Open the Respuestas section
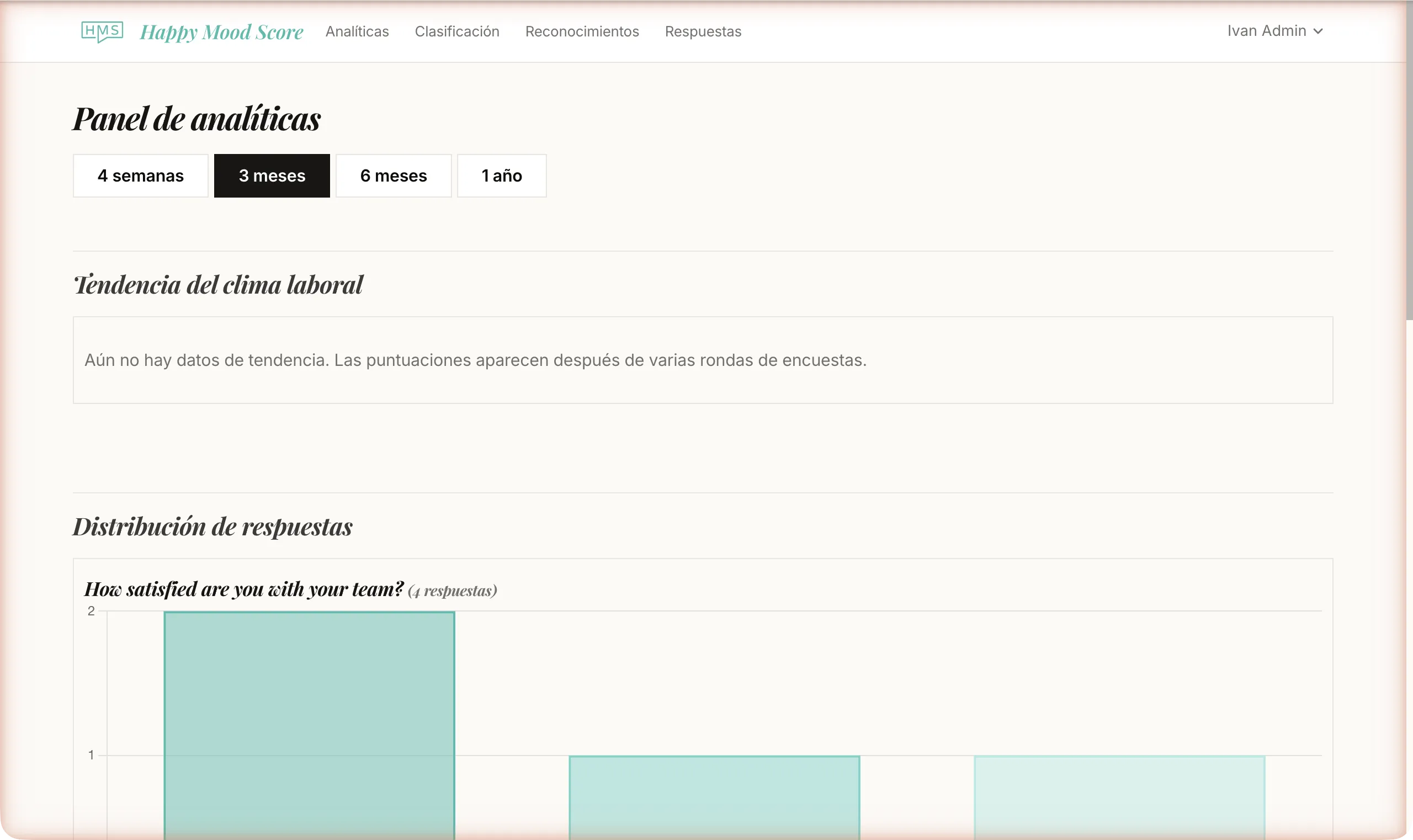This screenshot has height=840, width=1413. pyautogui.click(x=703, y=31)
